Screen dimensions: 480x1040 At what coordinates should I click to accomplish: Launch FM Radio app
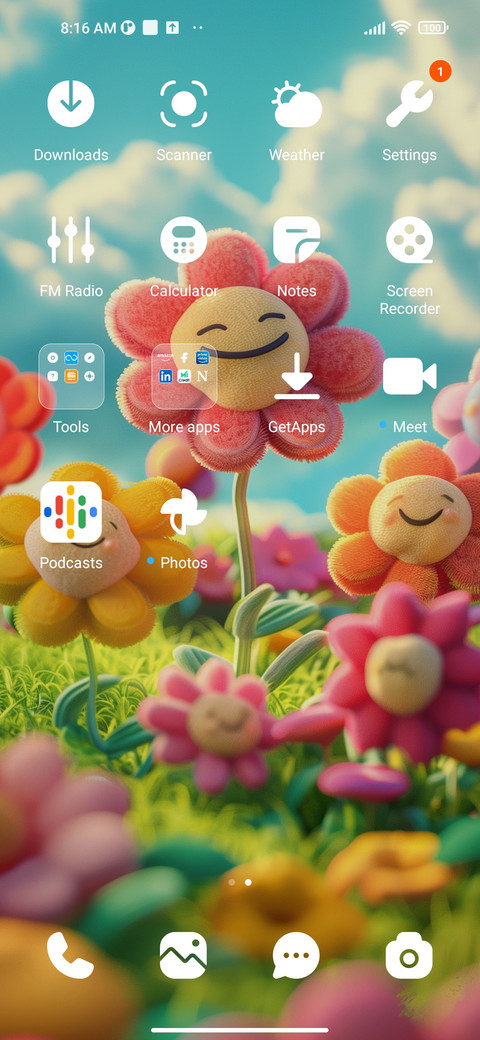(71, 239)
